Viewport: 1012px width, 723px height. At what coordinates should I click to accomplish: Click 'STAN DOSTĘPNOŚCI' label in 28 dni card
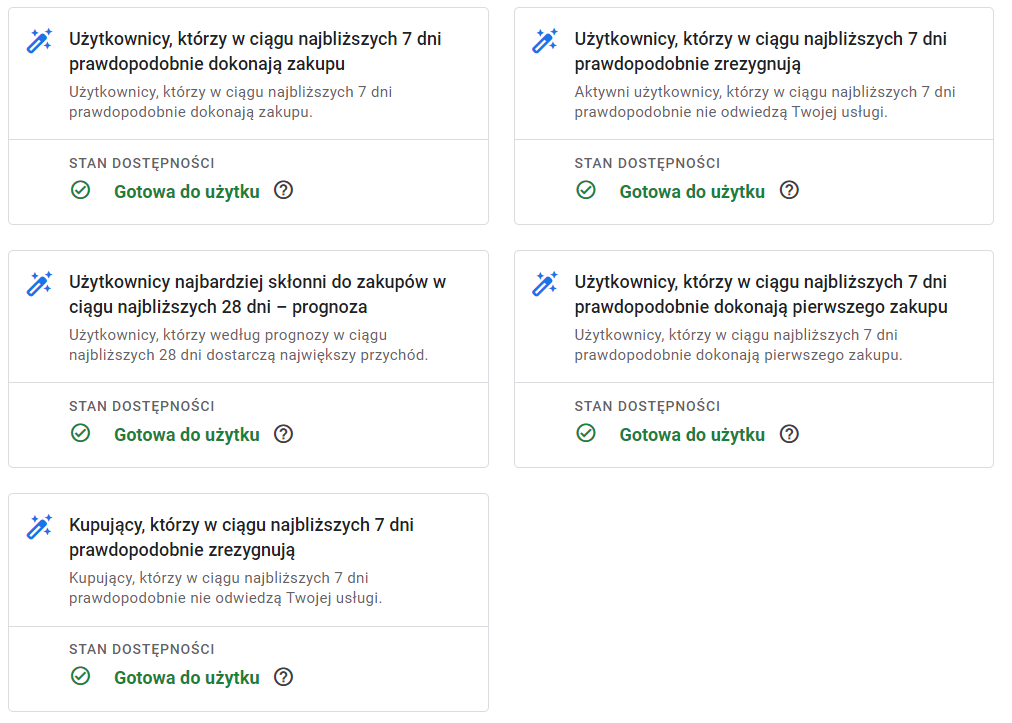click(142, 406)
